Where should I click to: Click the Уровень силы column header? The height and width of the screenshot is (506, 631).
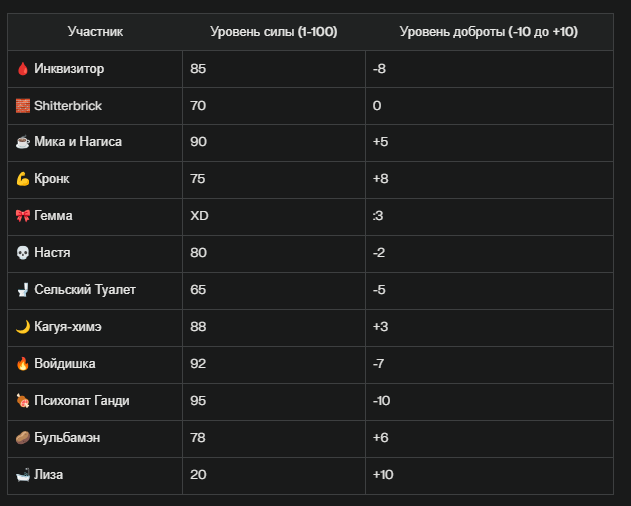click(274, 31)
